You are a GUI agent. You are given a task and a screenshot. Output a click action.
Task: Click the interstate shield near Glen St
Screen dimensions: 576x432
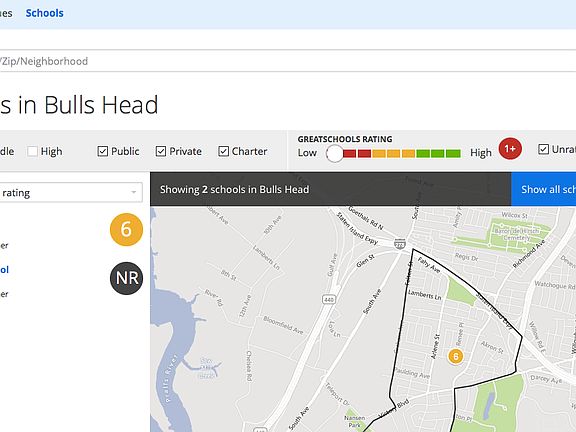pos(400,244)
